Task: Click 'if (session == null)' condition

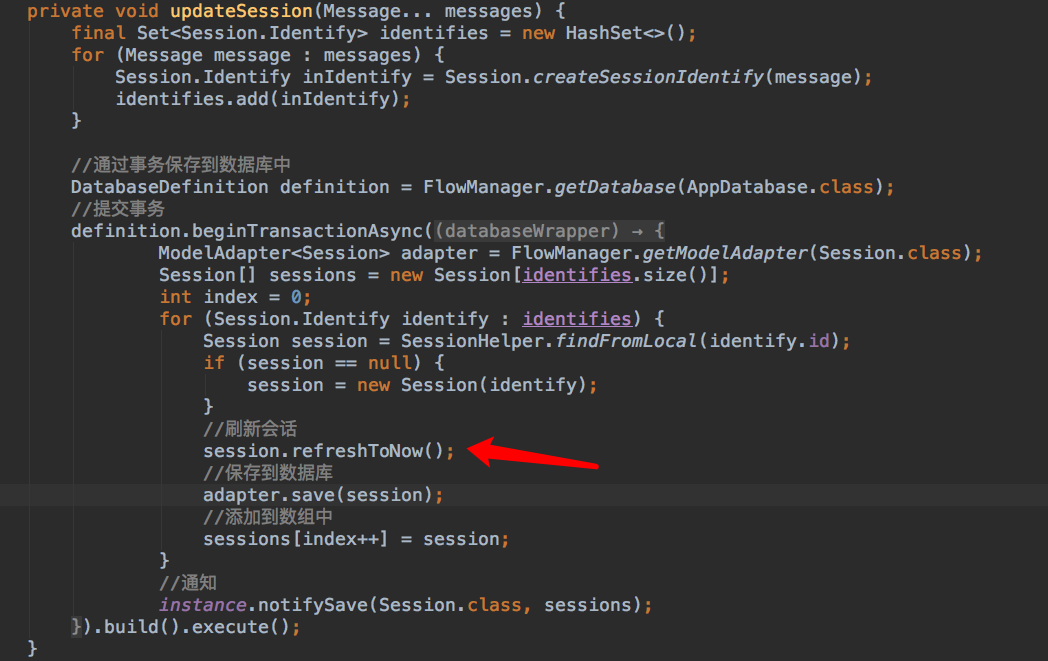Action: (312, 364)
